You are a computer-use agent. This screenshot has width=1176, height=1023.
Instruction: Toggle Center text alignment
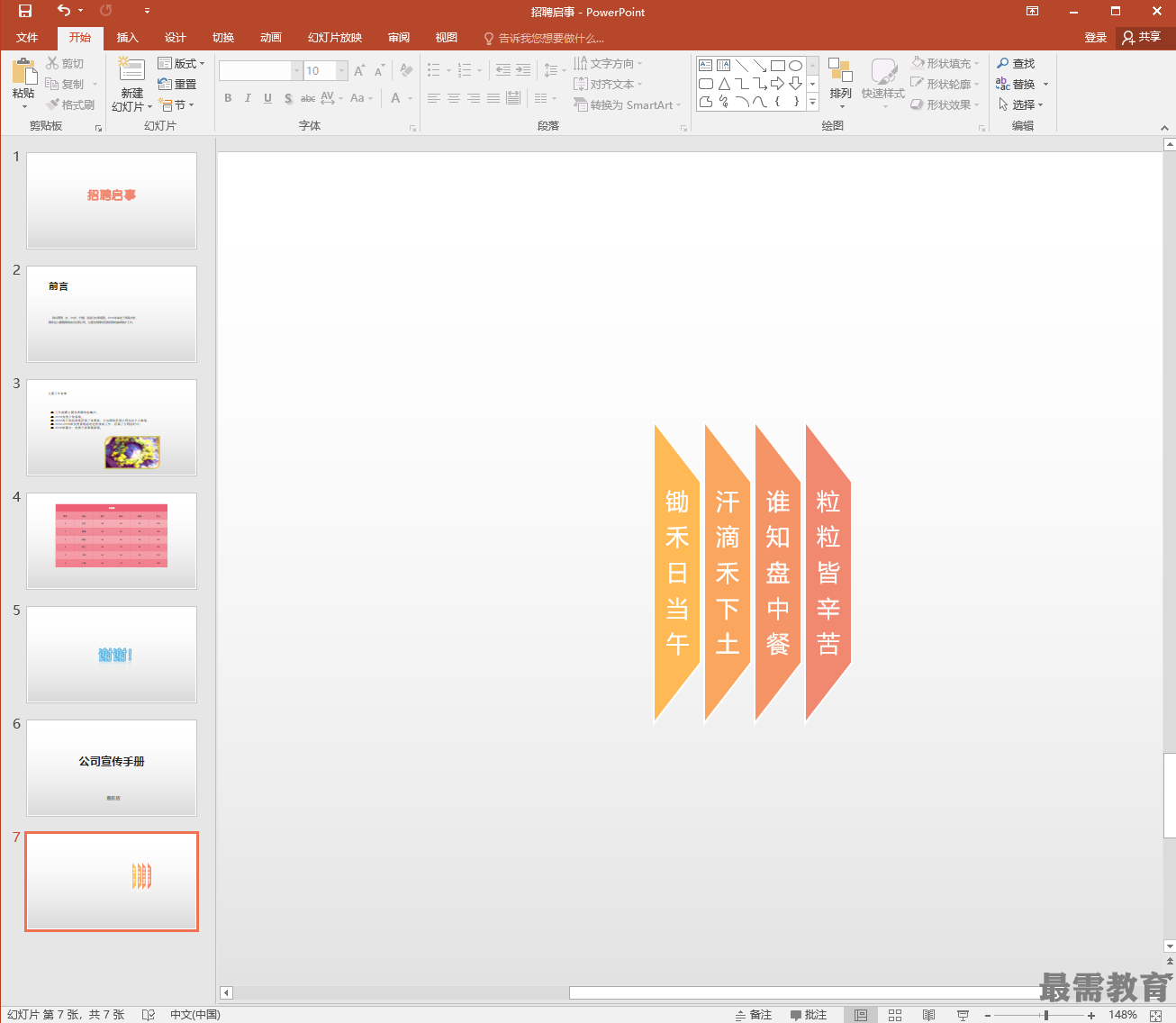click(454, 98)
